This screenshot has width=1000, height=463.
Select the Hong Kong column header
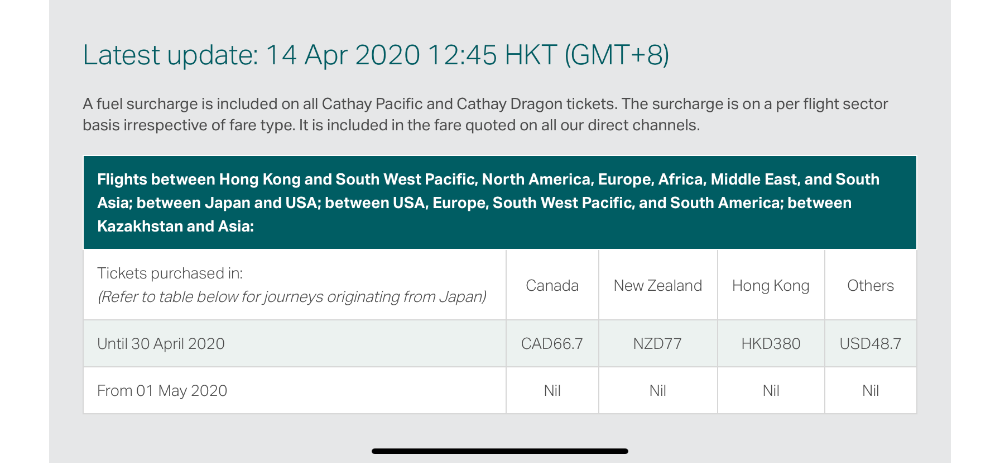[x=771, y=285]
